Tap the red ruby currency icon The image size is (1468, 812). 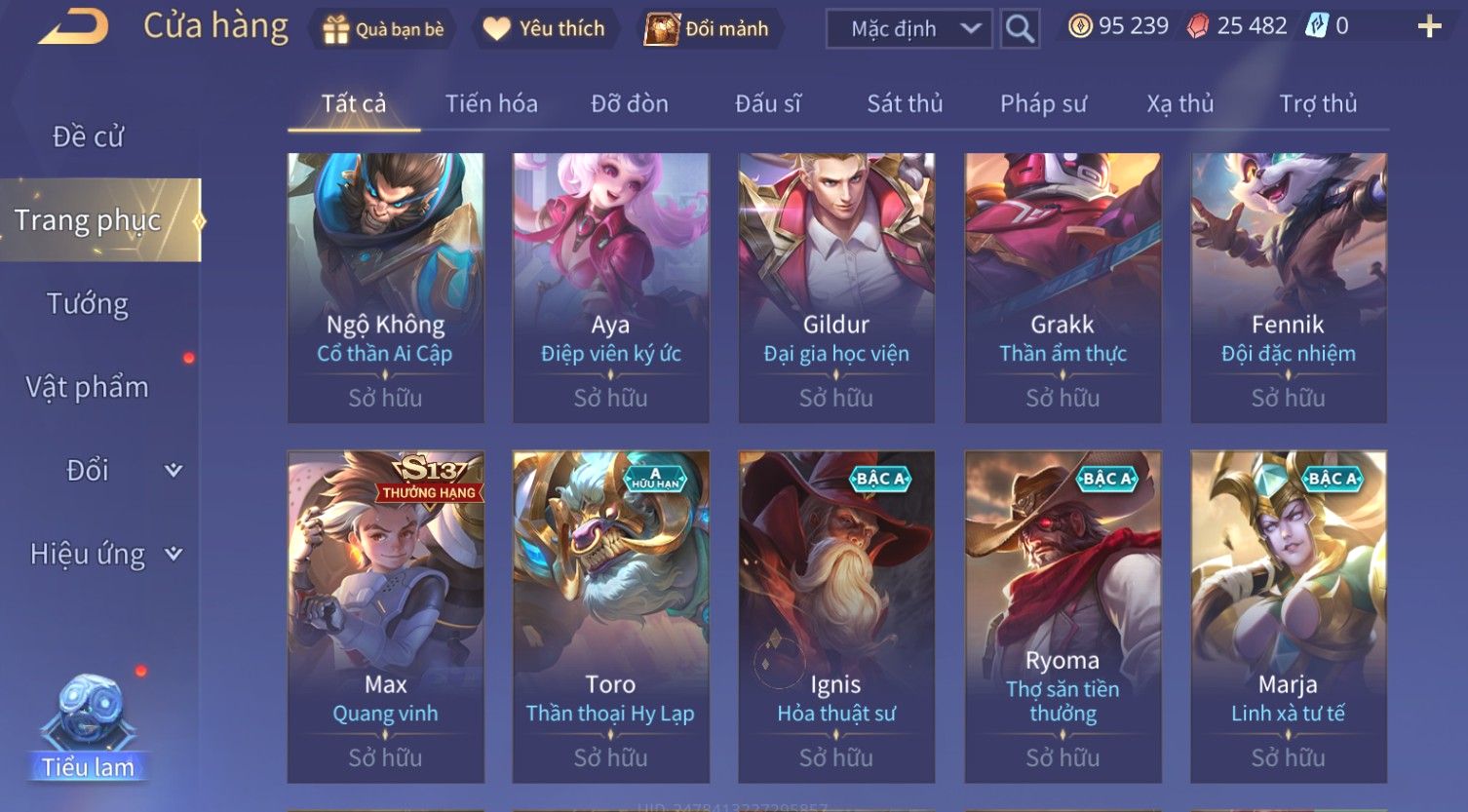tap(1198, 26)
